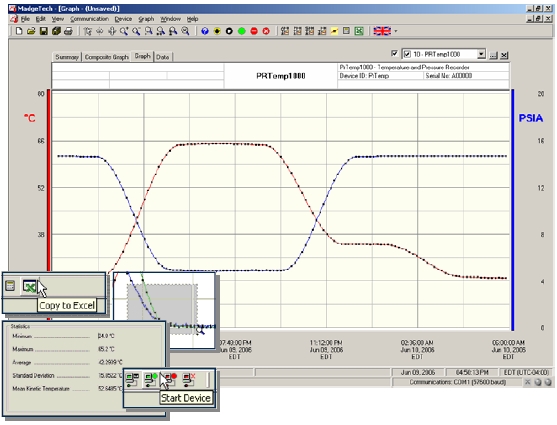557x425 pixels.
Task: Toggle the checkbox inside the 10 - PRTemp1000 combo
Action: tap(407, 54)
